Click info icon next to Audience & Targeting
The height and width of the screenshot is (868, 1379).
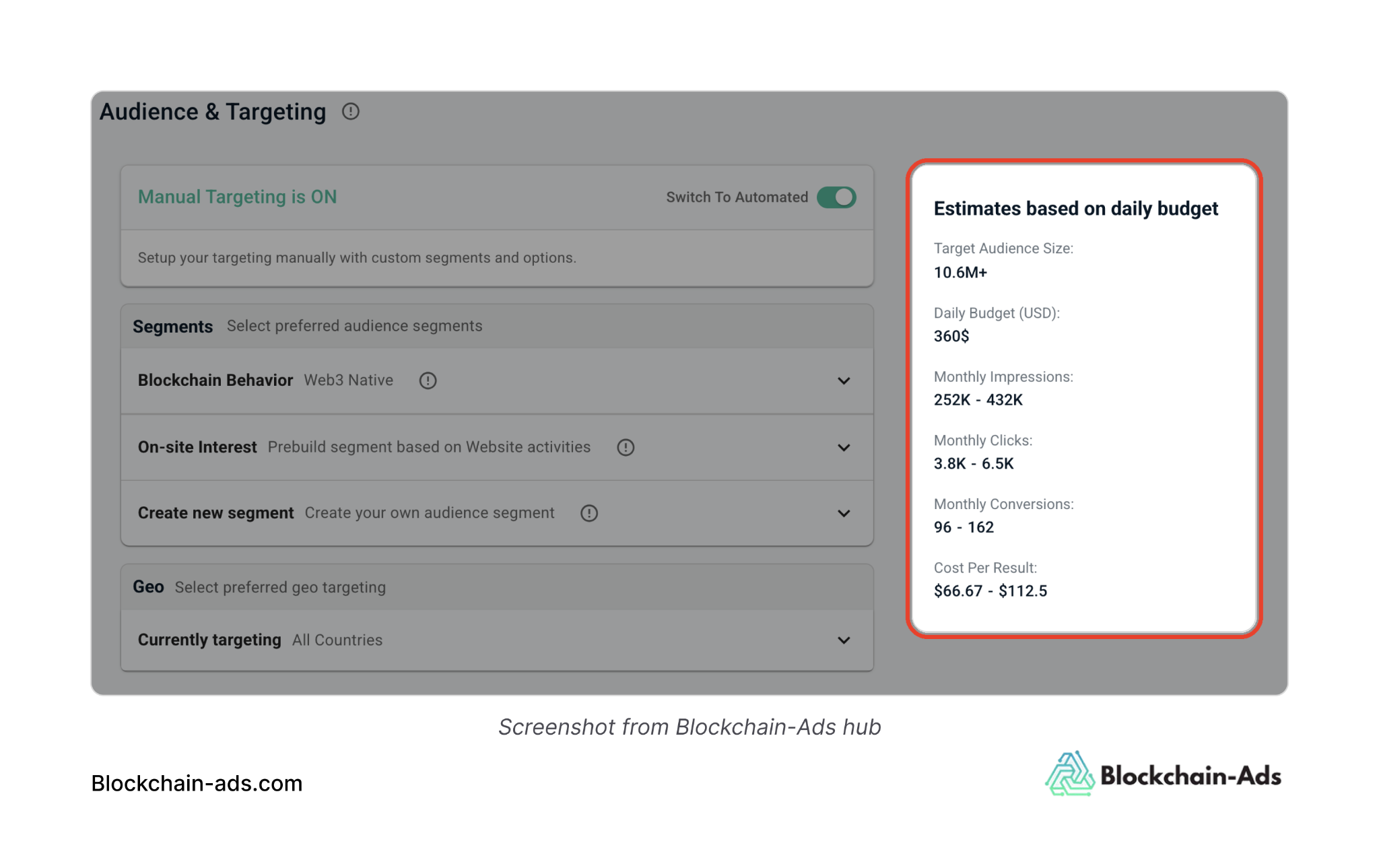[350, 111]
